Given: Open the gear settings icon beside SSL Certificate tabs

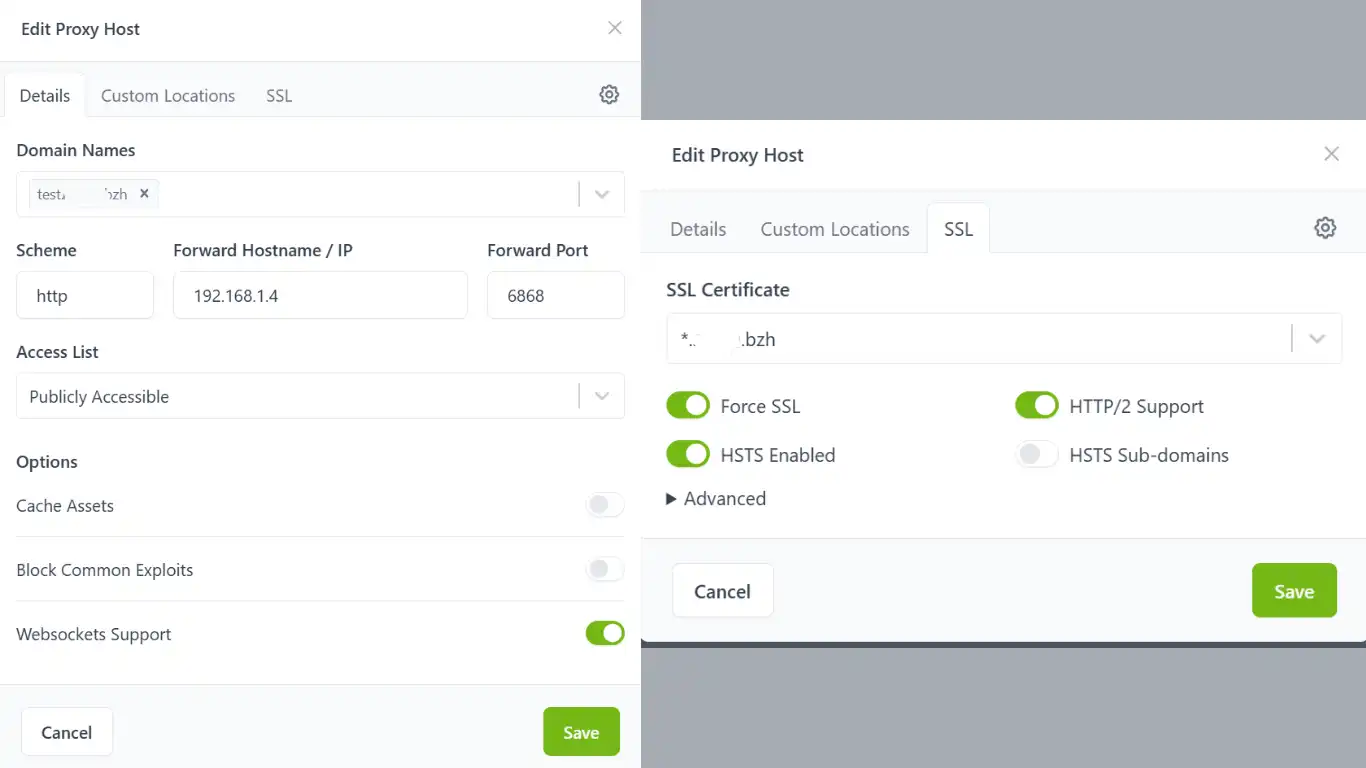Looking at the screenshot, I should (x=1324, y=228).
